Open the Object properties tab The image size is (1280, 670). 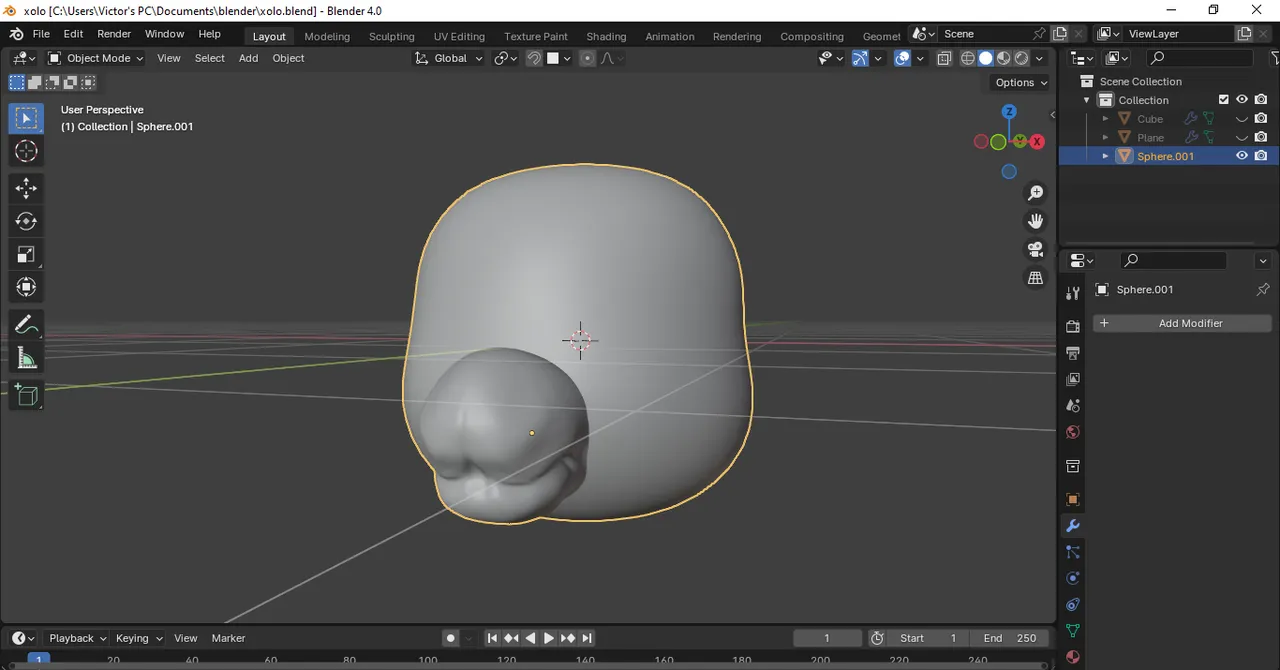(x=1073, y=499)
